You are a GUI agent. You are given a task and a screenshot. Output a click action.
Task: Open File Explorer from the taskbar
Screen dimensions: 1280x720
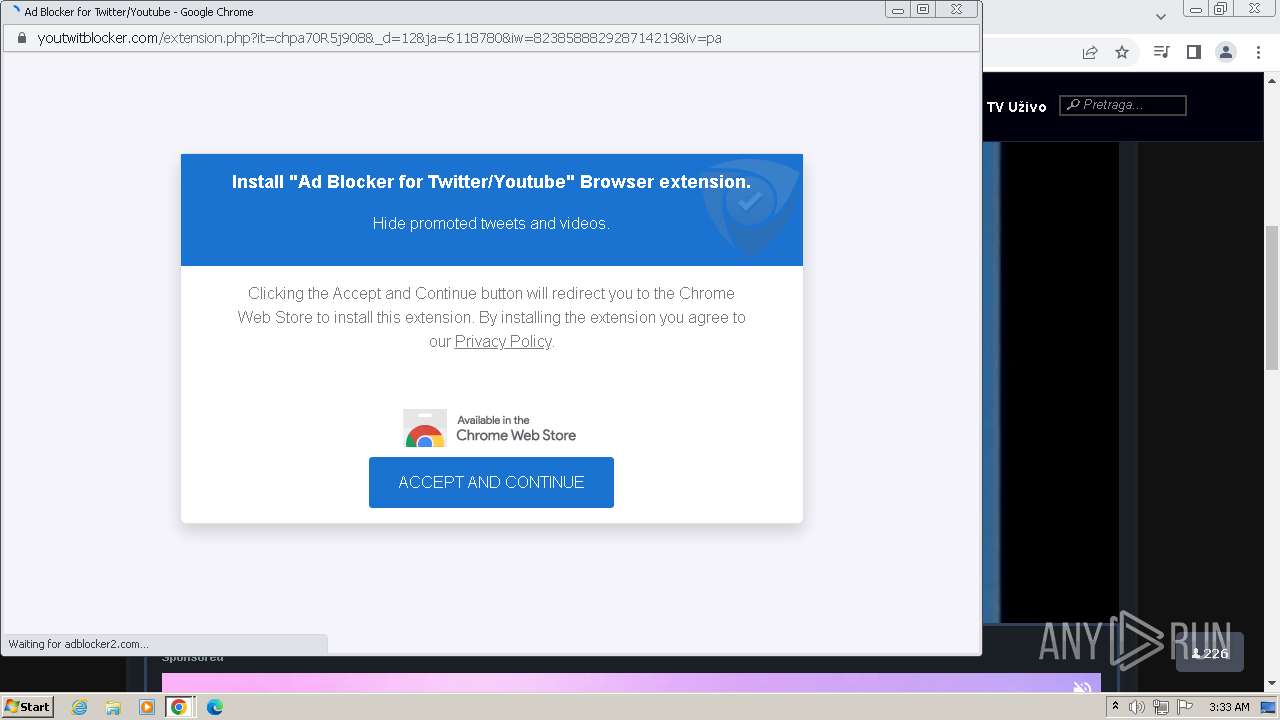pyautogui.click(x=113, y=707)
